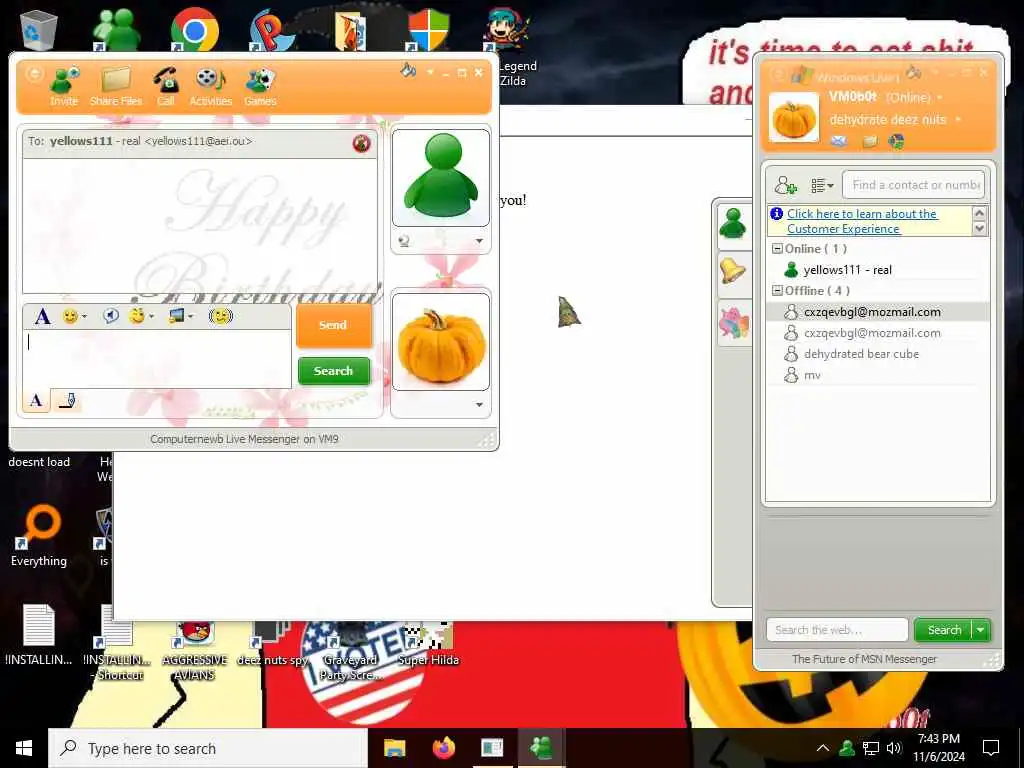Pick a wink to send
Screen dimensions: 1024x768
(136, 317)
